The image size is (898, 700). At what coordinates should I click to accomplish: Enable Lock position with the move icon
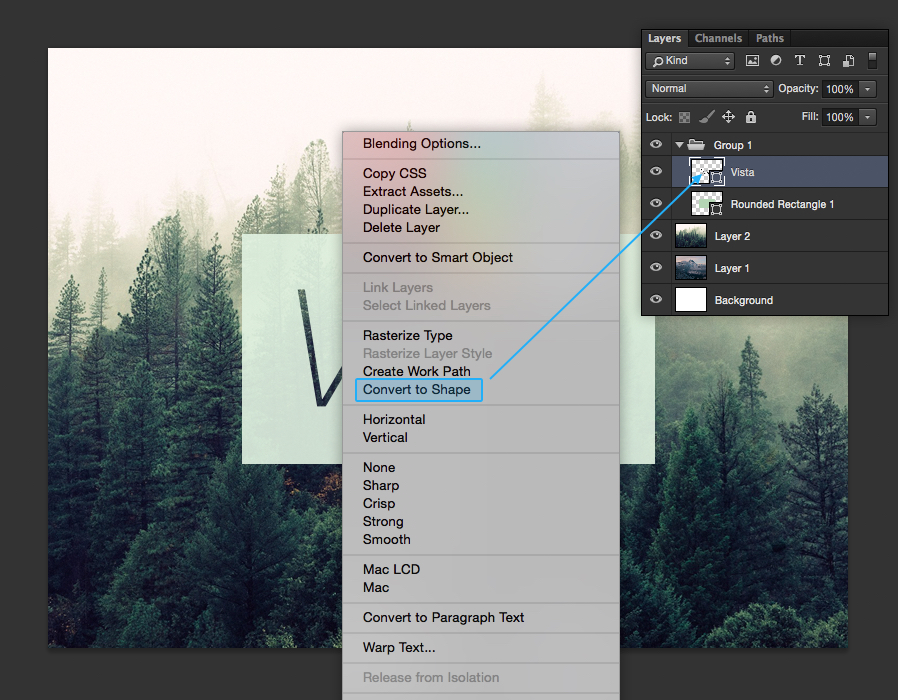[x=729, y=117]
